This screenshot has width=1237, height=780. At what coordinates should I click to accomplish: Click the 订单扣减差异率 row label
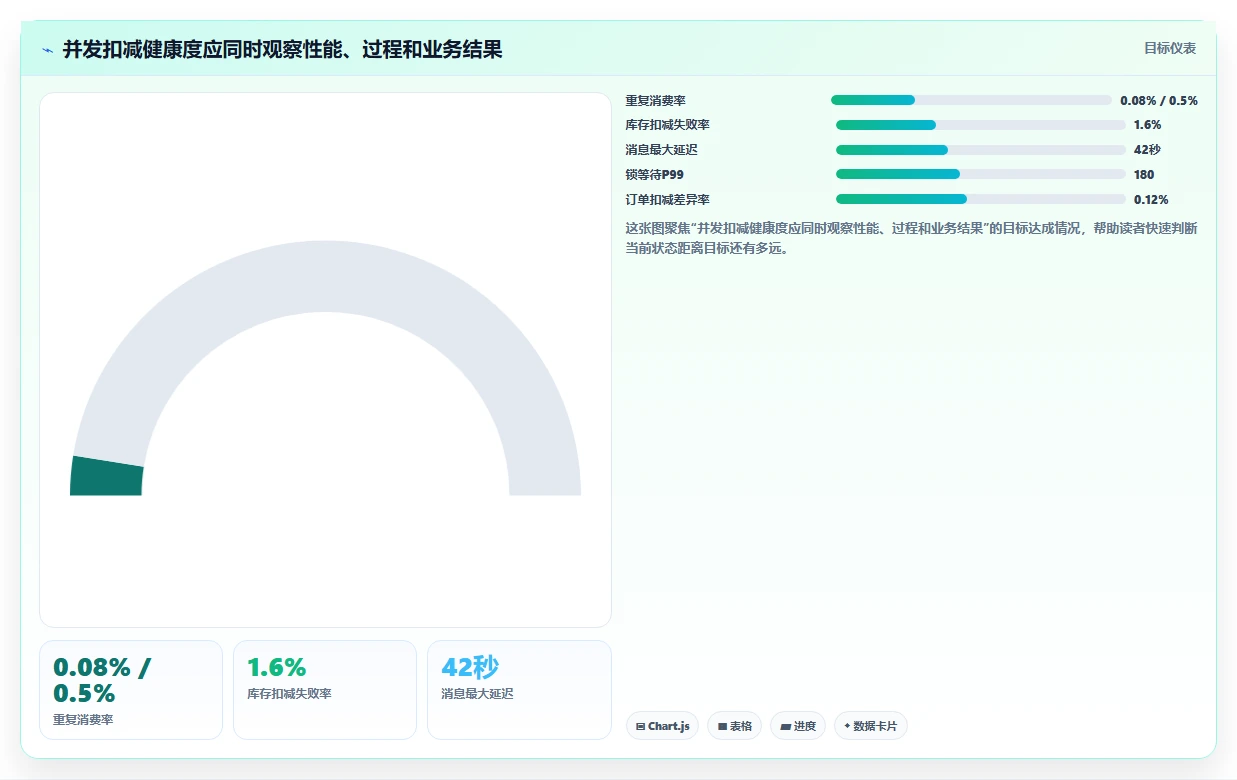click(668, 199)
